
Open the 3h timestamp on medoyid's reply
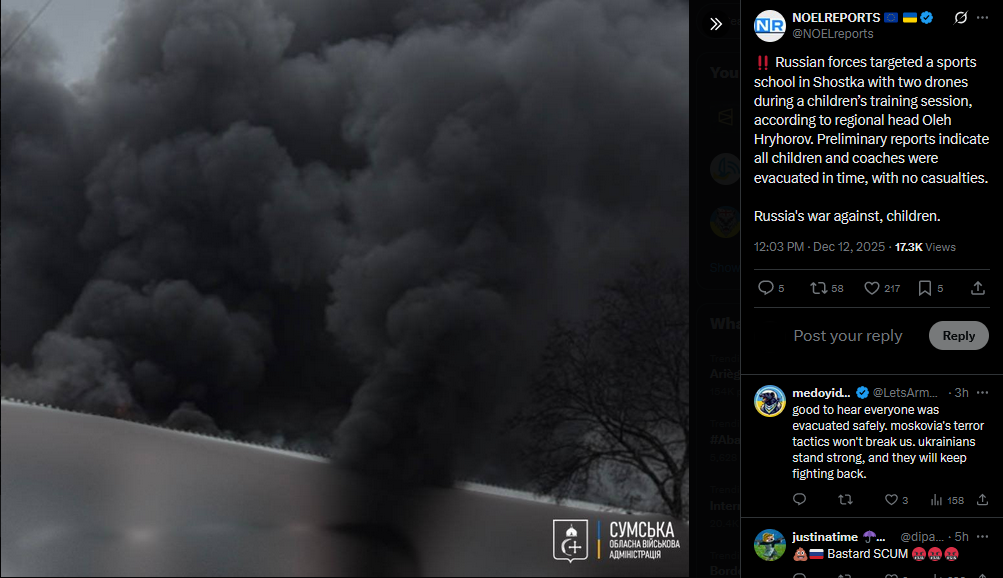[961, 393]
